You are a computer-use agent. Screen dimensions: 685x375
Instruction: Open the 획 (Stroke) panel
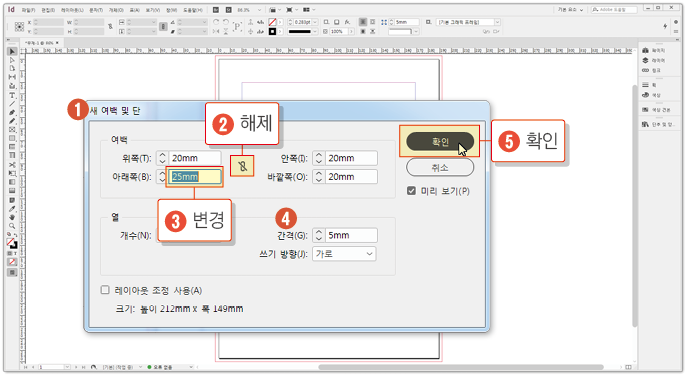649,85
